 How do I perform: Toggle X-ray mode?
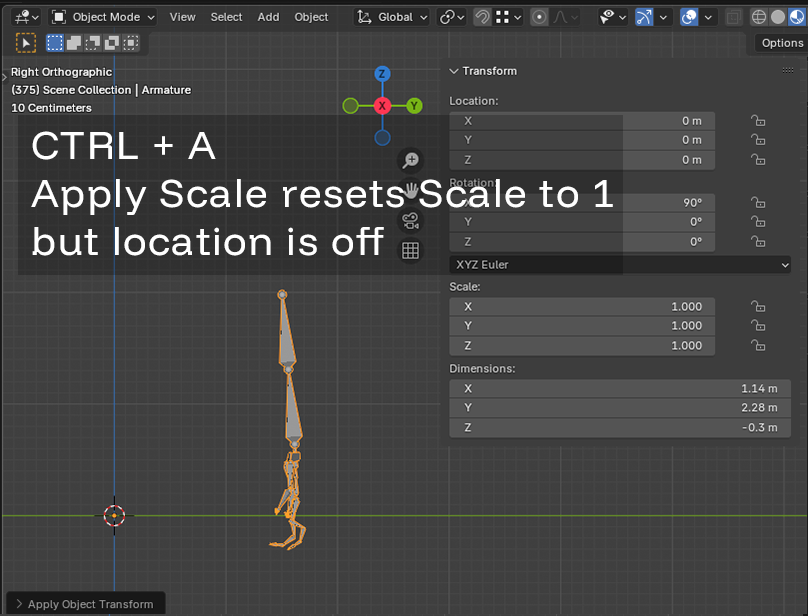732,18
